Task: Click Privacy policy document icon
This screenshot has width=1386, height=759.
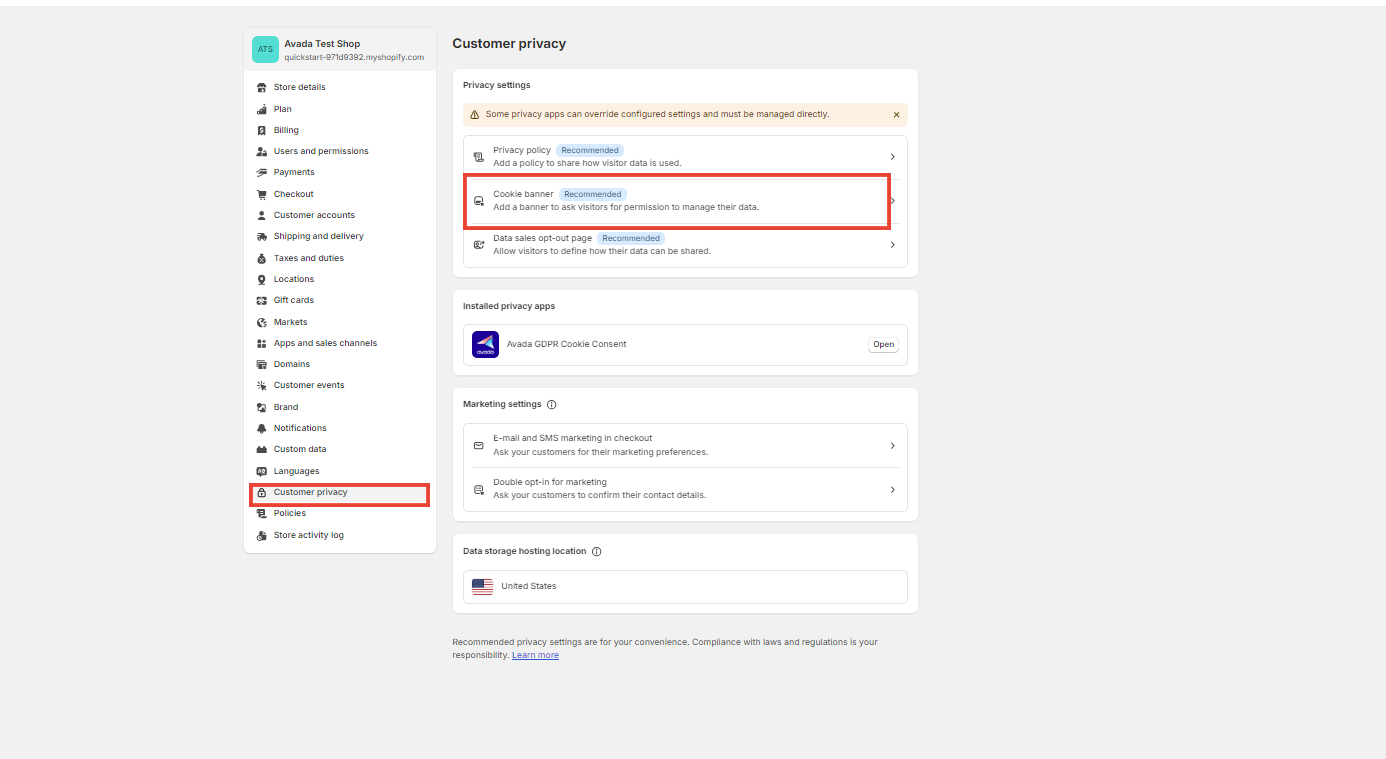Action: 479,157
